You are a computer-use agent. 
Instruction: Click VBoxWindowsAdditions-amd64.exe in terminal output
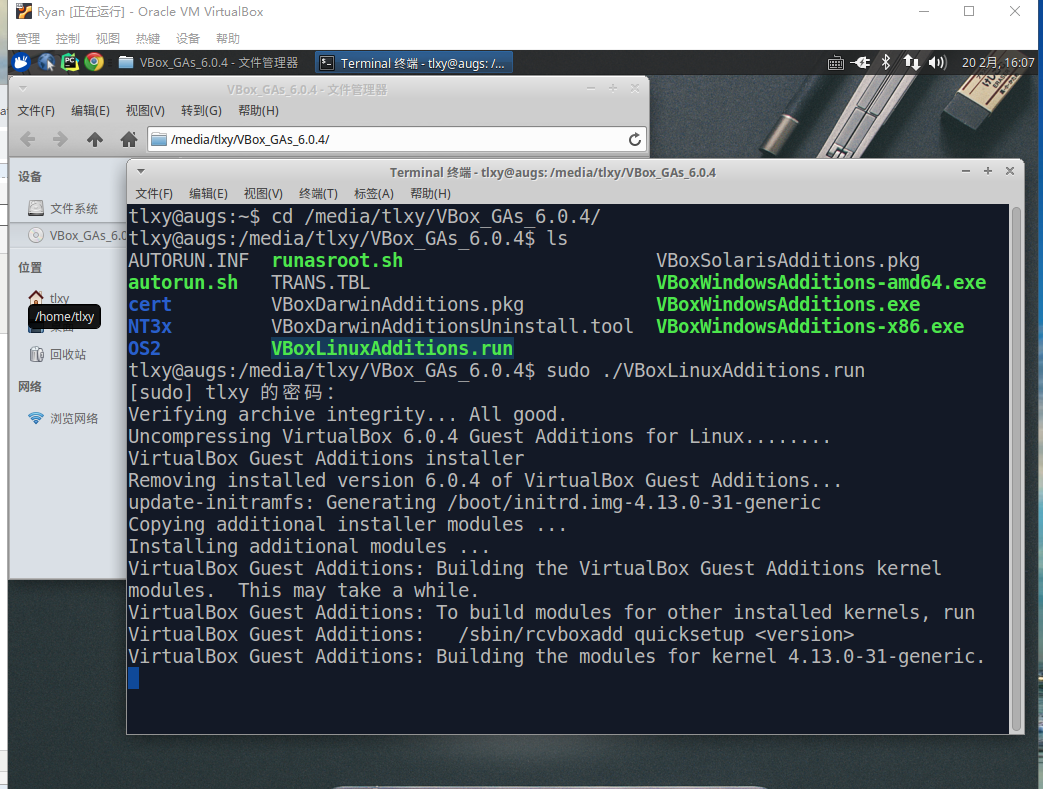[821, 282]
